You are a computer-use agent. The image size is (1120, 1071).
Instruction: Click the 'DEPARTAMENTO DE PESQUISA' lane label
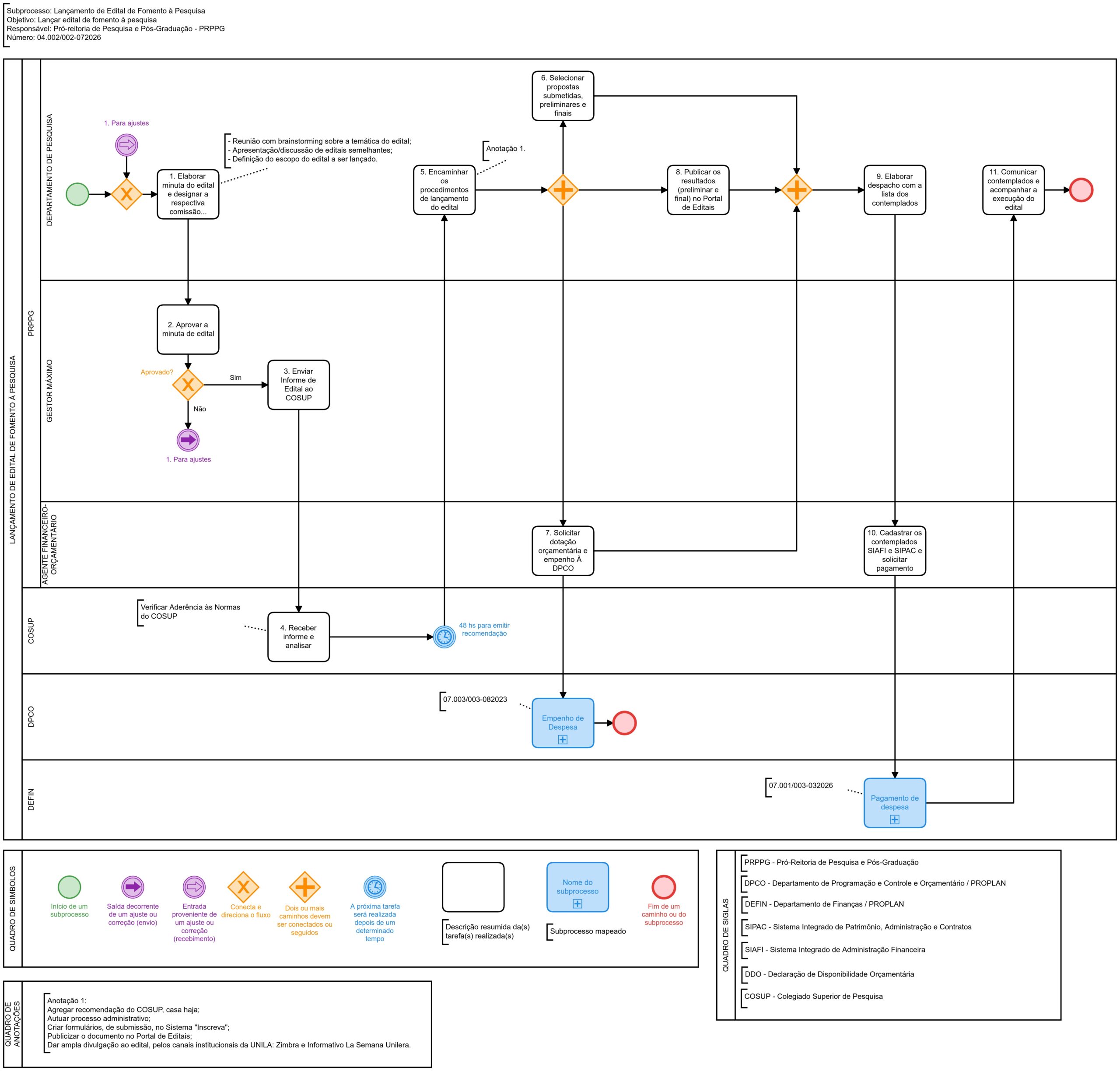pos(49,170)
